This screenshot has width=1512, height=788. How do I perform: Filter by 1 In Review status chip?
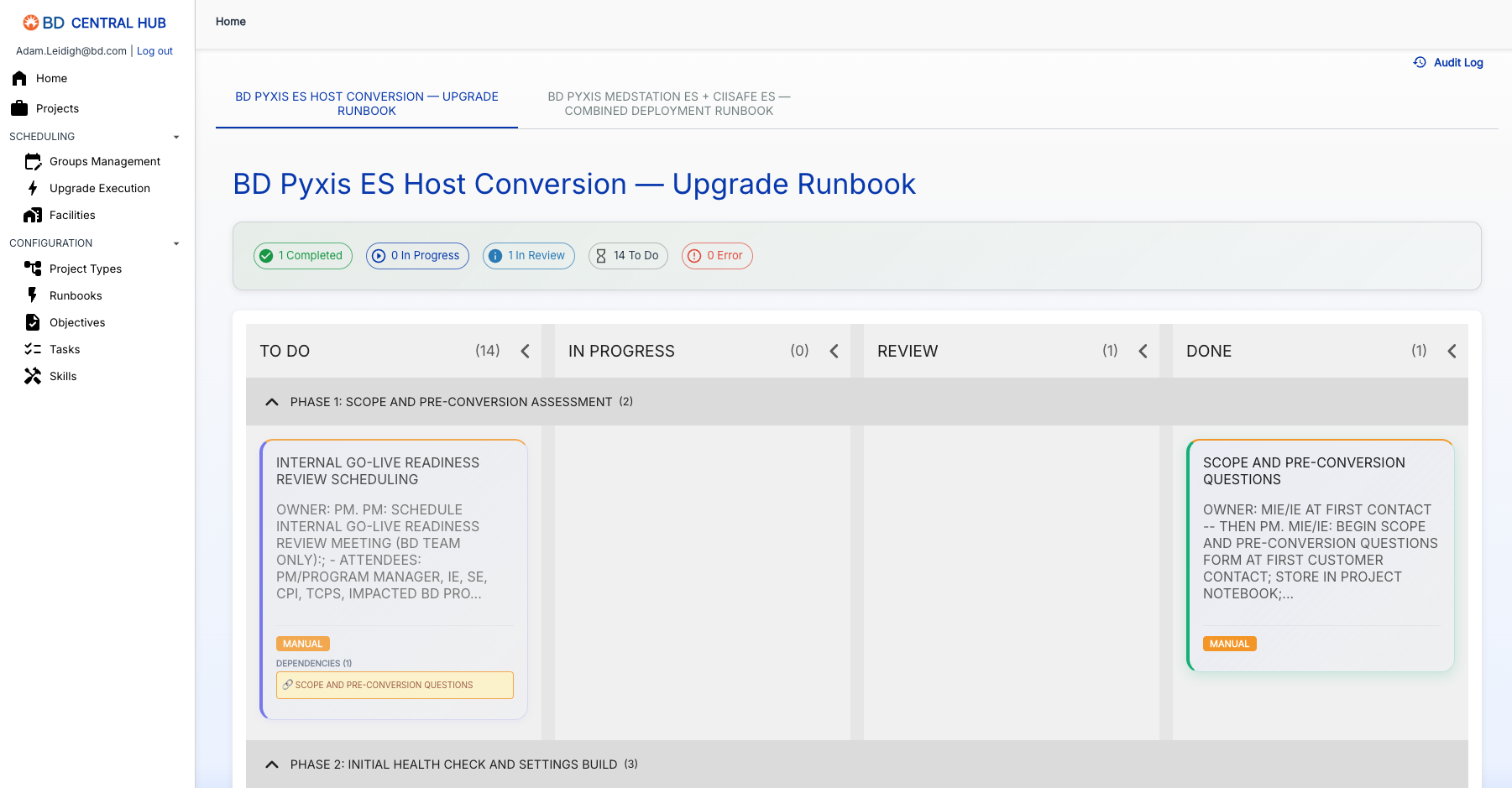pyautogui.click(x=529, y=256)
